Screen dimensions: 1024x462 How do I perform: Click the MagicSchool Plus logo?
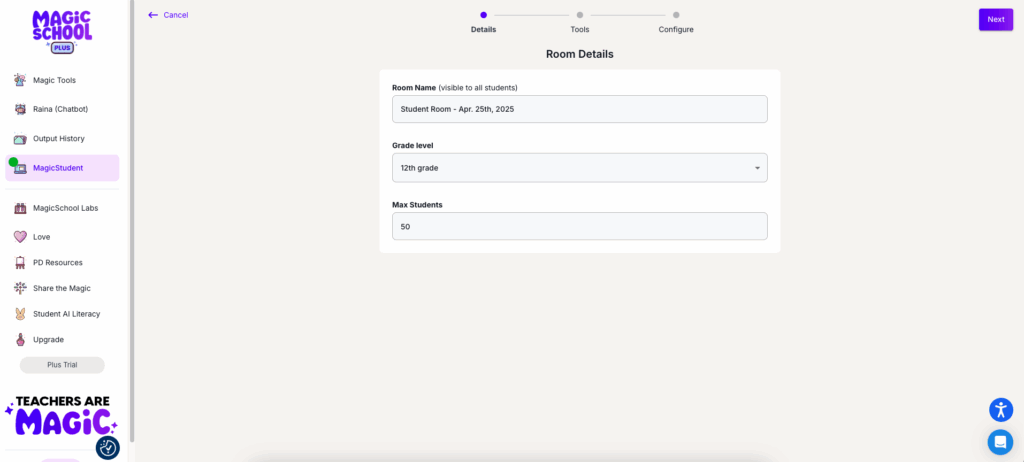click(x=62, y=31)
